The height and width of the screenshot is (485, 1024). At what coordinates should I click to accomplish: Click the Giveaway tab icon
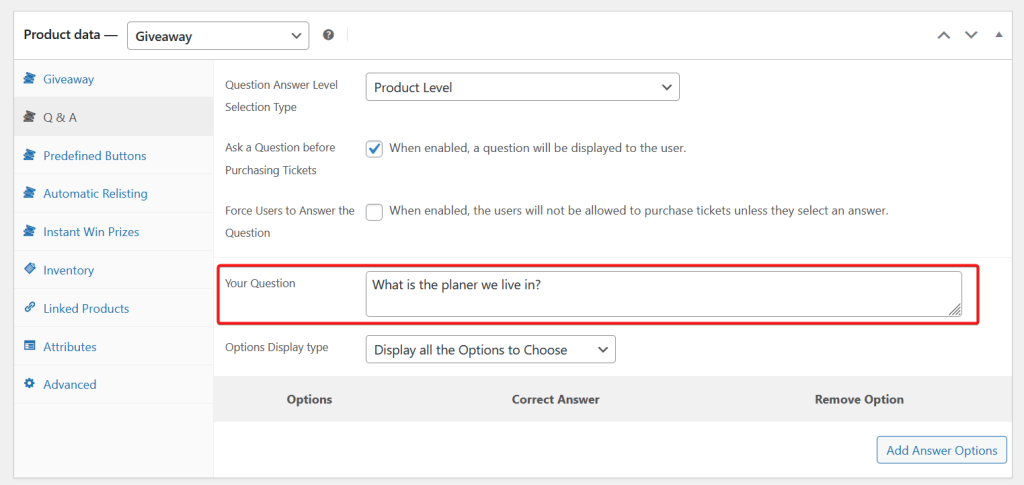point(30,79)
